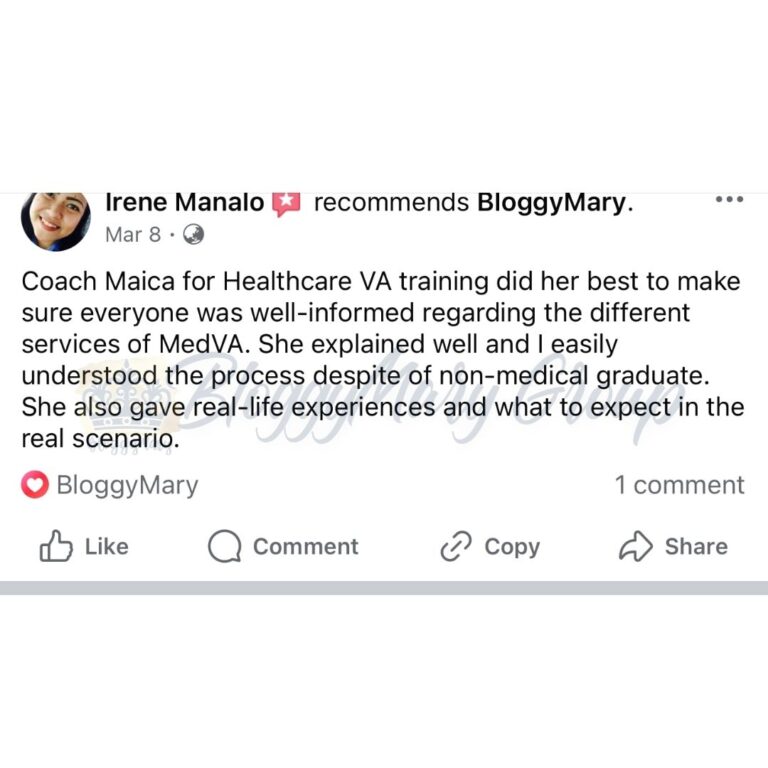
Task: Open the three-dot post options menu
Action: tap(729, 200)
